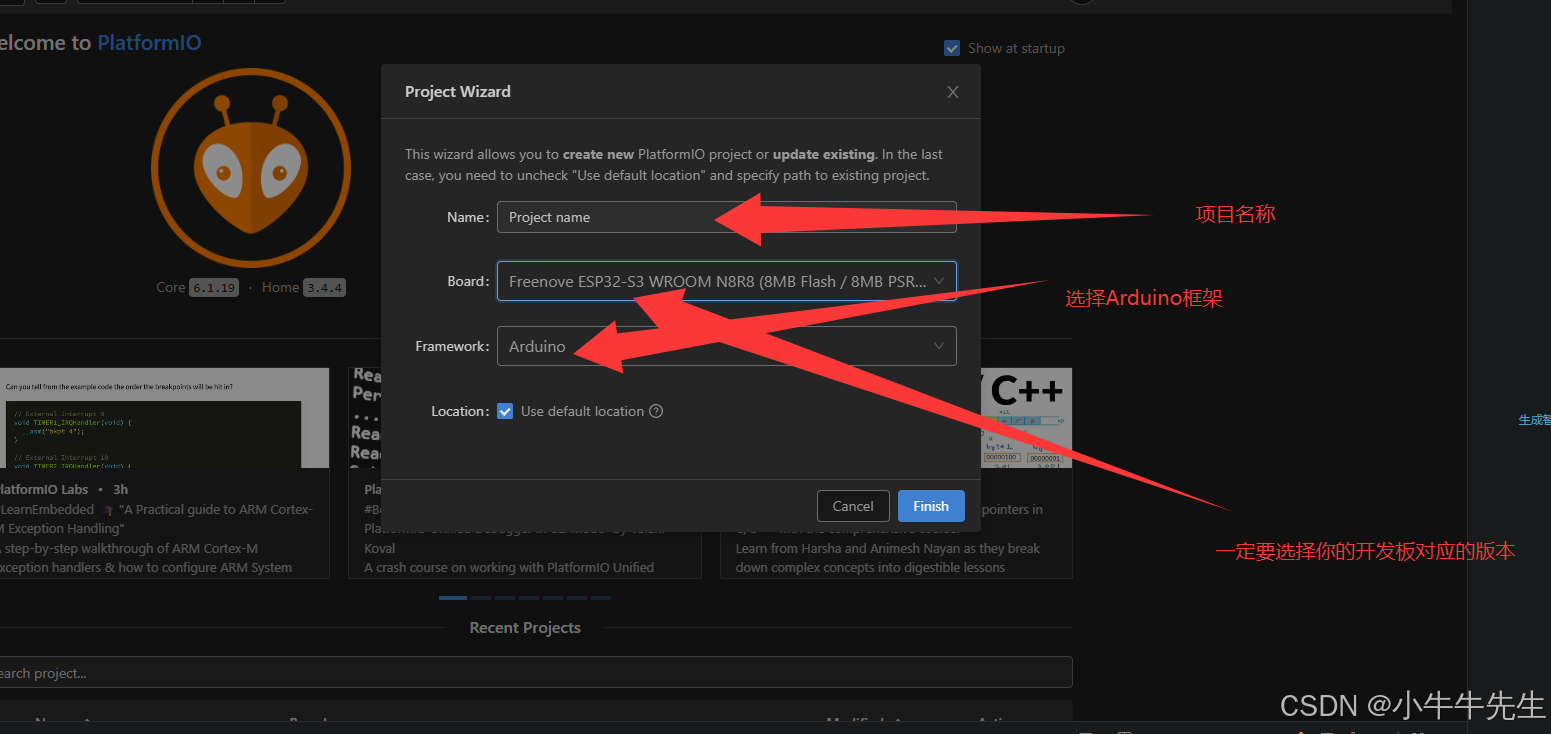
Task: Select the PlatformIO alien logo
Action: [250, 168]
